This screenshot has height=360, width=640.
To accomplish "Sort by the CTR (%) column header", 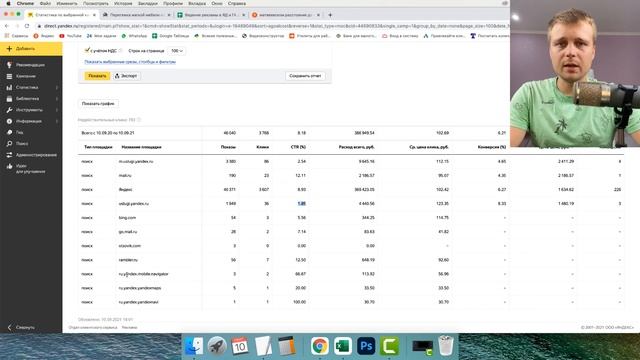I will (x=298, y=147).
